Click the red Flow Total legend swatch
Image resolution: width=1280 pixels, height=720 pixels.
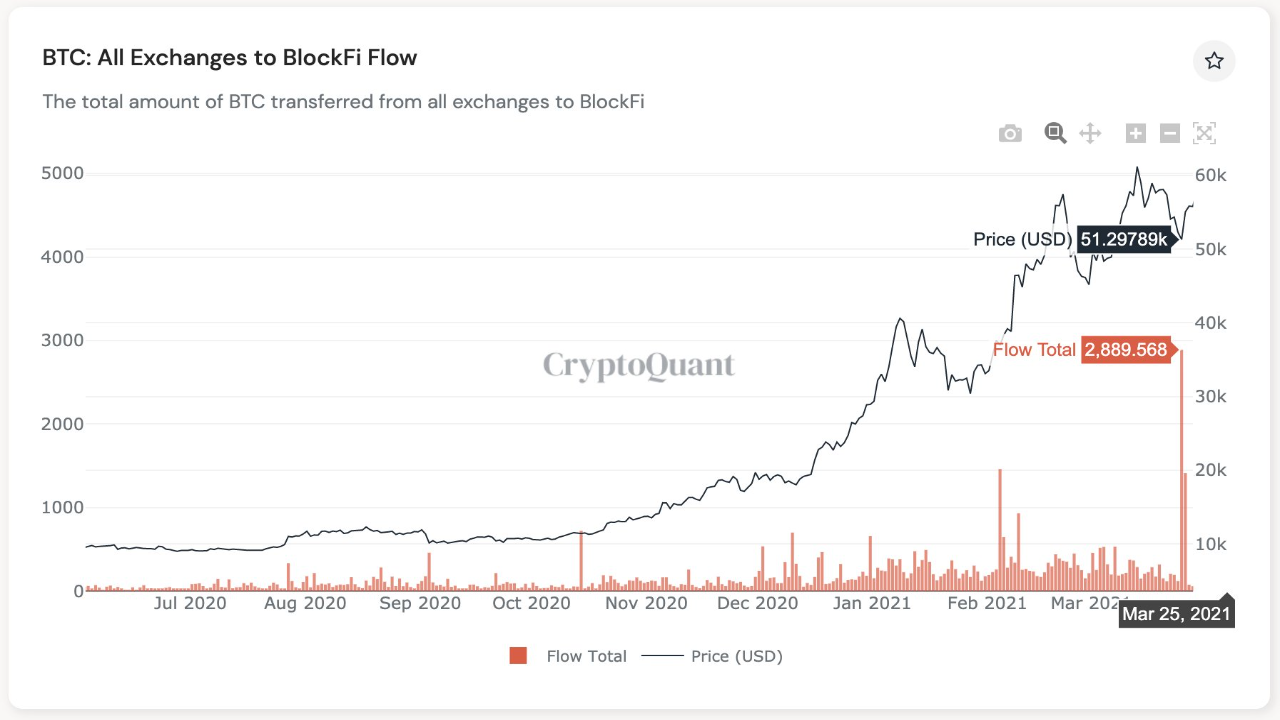pyautogui.click(x=517, y=656)
